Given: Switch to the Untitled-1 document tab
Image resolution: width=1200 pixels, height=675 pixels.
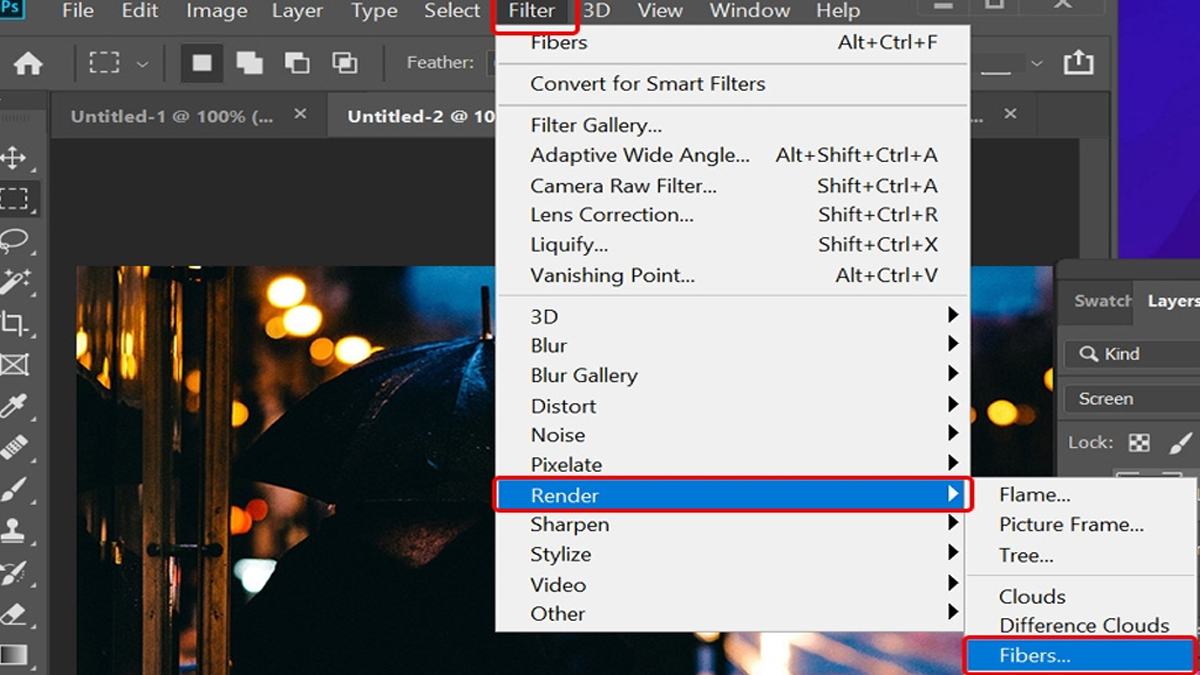Looking at the screenshot, I should pos(171,116).
